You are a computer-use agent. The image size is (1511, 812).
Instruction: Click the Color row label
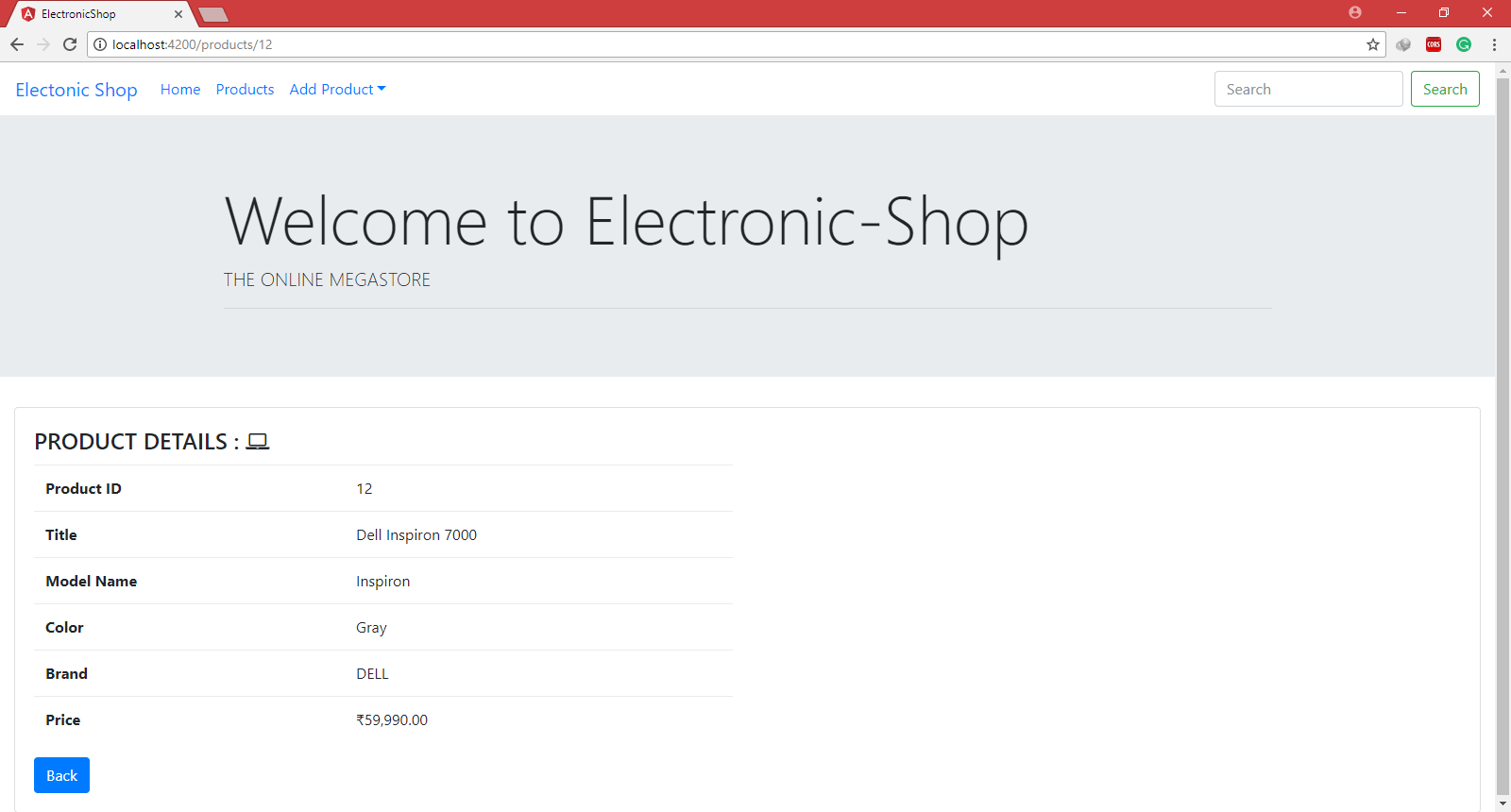click(64, 627)
